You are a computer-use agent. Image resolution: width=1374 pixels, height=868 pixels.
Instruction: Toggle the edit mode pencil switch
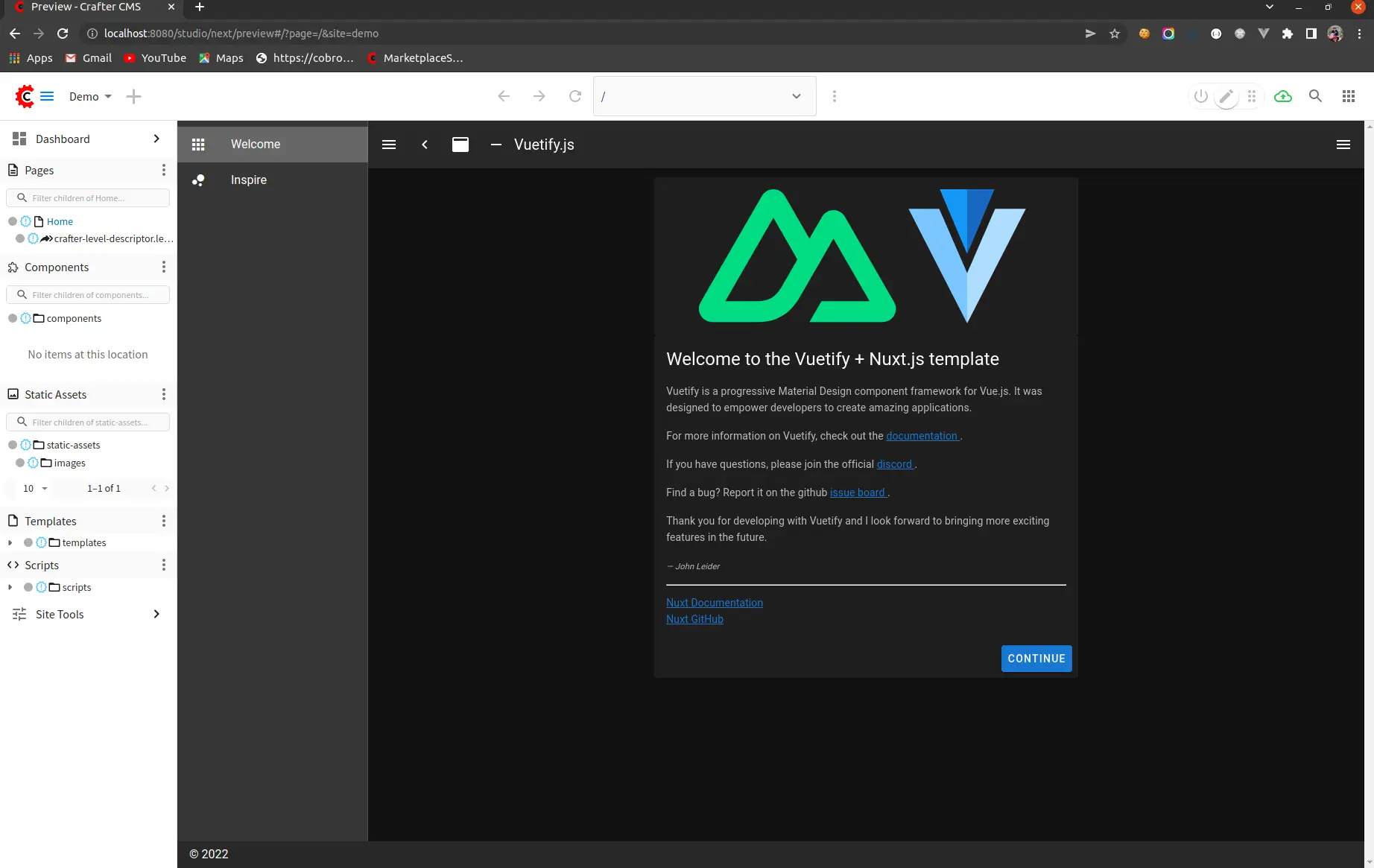point(1226,96)
